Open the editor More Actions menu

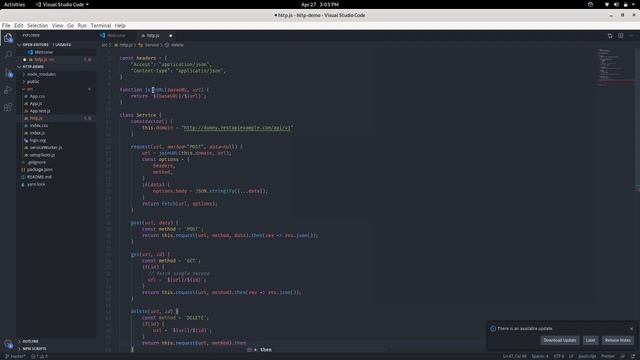pos(631,36)
